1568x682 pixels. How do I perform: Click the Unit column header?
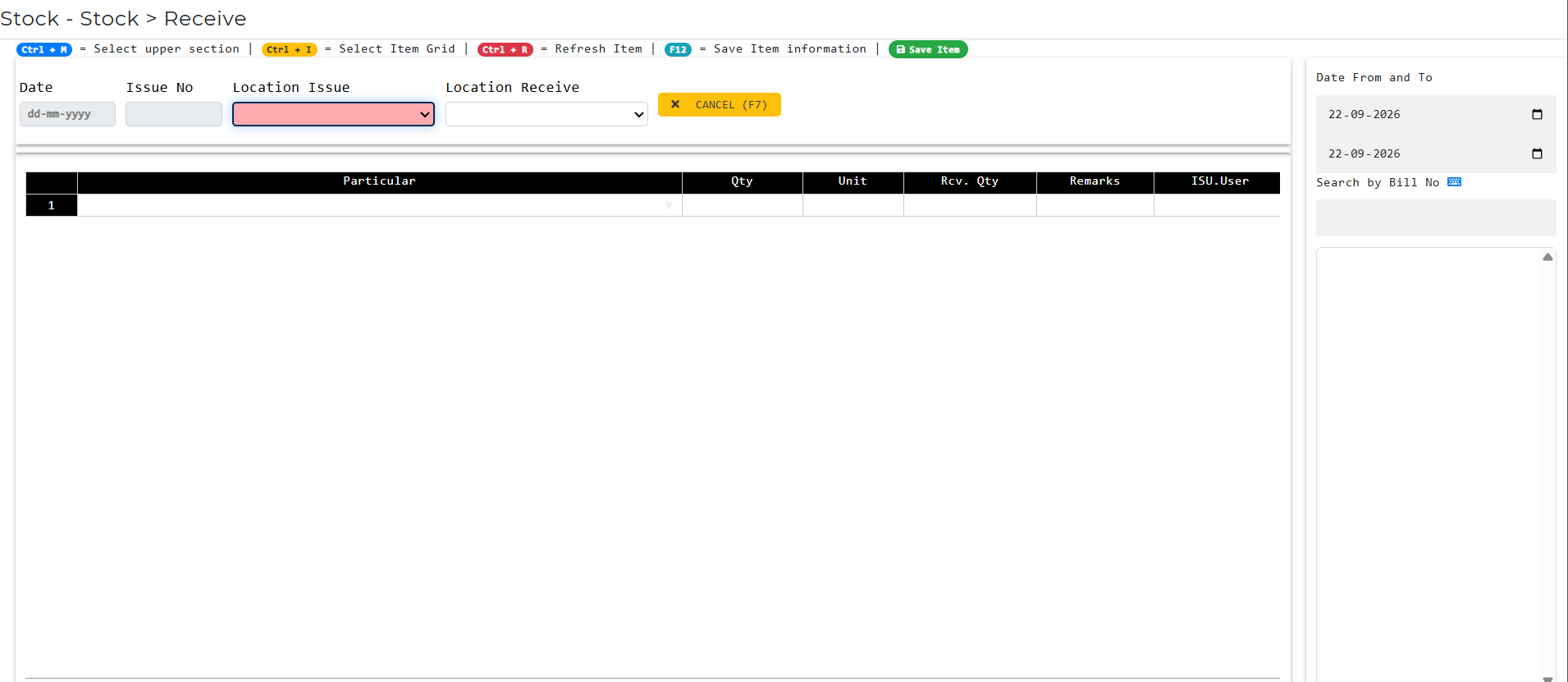853,181
